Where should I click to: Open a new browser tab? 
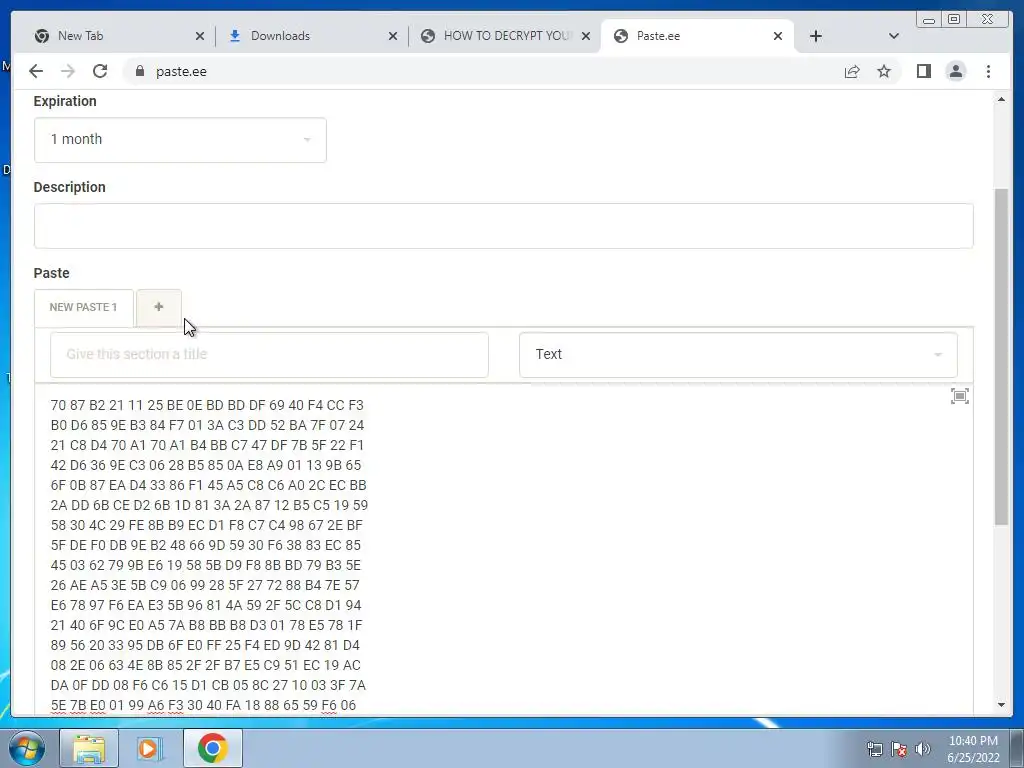click(816, 36)
